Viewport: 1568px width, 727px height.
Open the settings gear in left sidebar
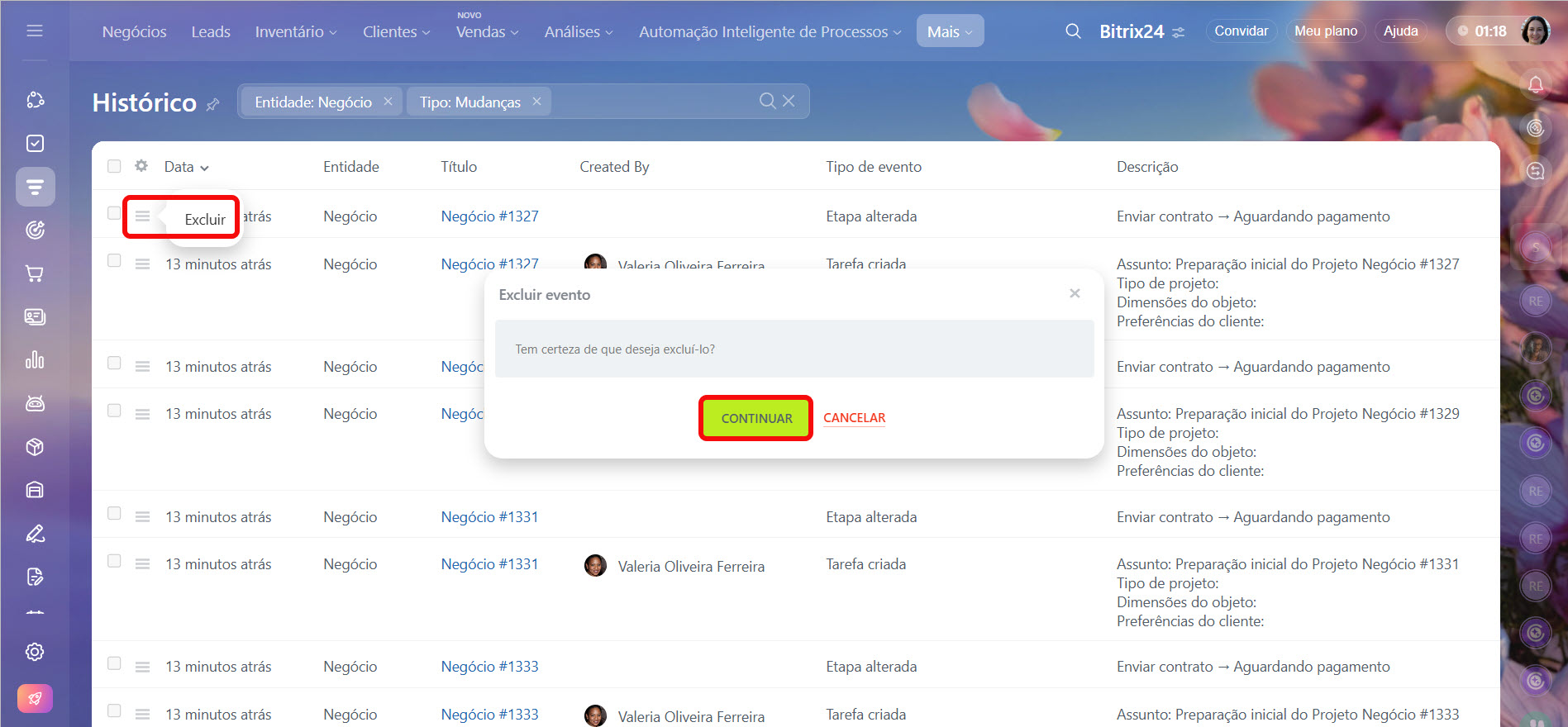(x=35, y=652)
